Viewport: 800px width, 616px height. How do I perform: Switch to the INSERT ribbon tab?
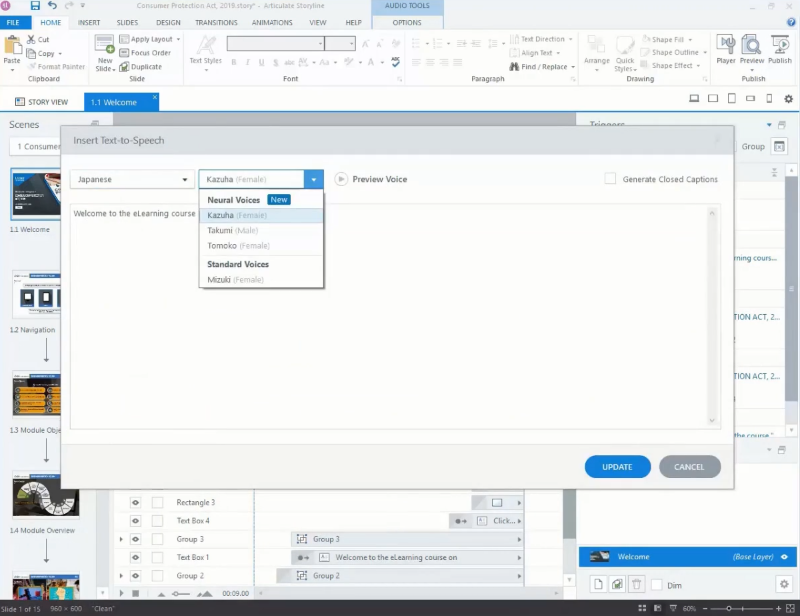click(89, 22)
